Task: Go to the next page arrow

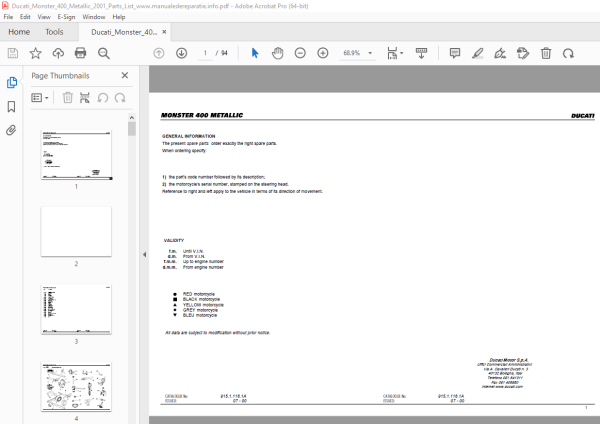Action: (x=181, y=53)
